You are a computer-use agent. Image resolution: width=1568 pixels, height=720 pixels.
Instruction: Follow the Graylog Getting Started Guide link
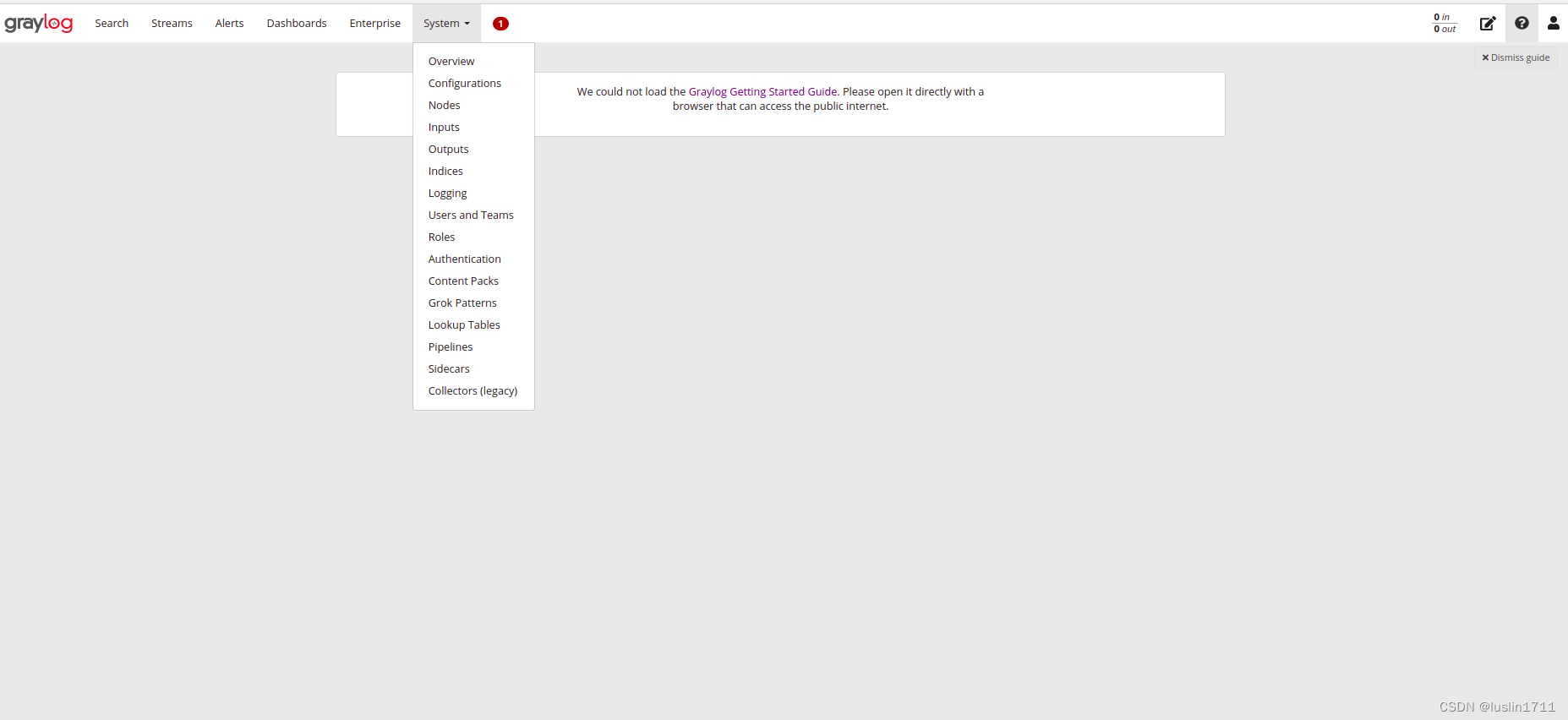coord(762,91)
